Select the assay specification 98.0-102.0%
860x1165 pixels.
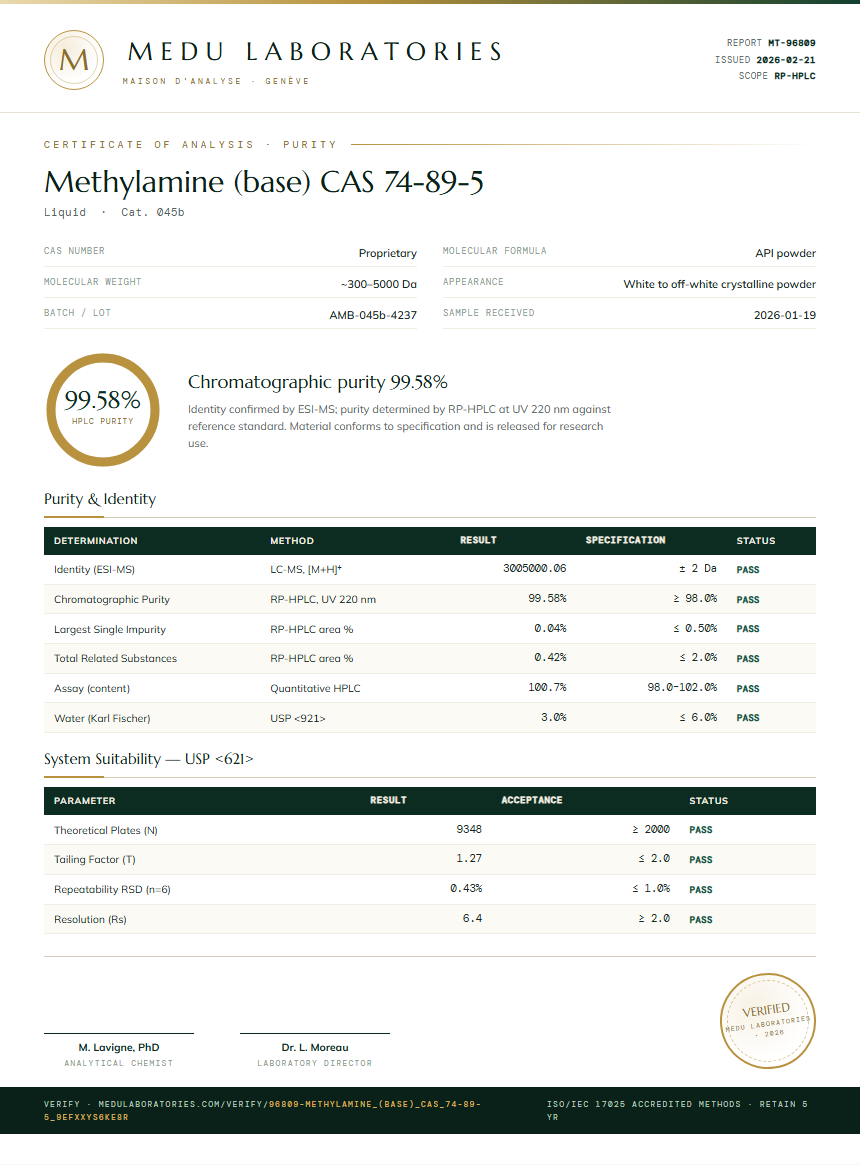(682, 687)
